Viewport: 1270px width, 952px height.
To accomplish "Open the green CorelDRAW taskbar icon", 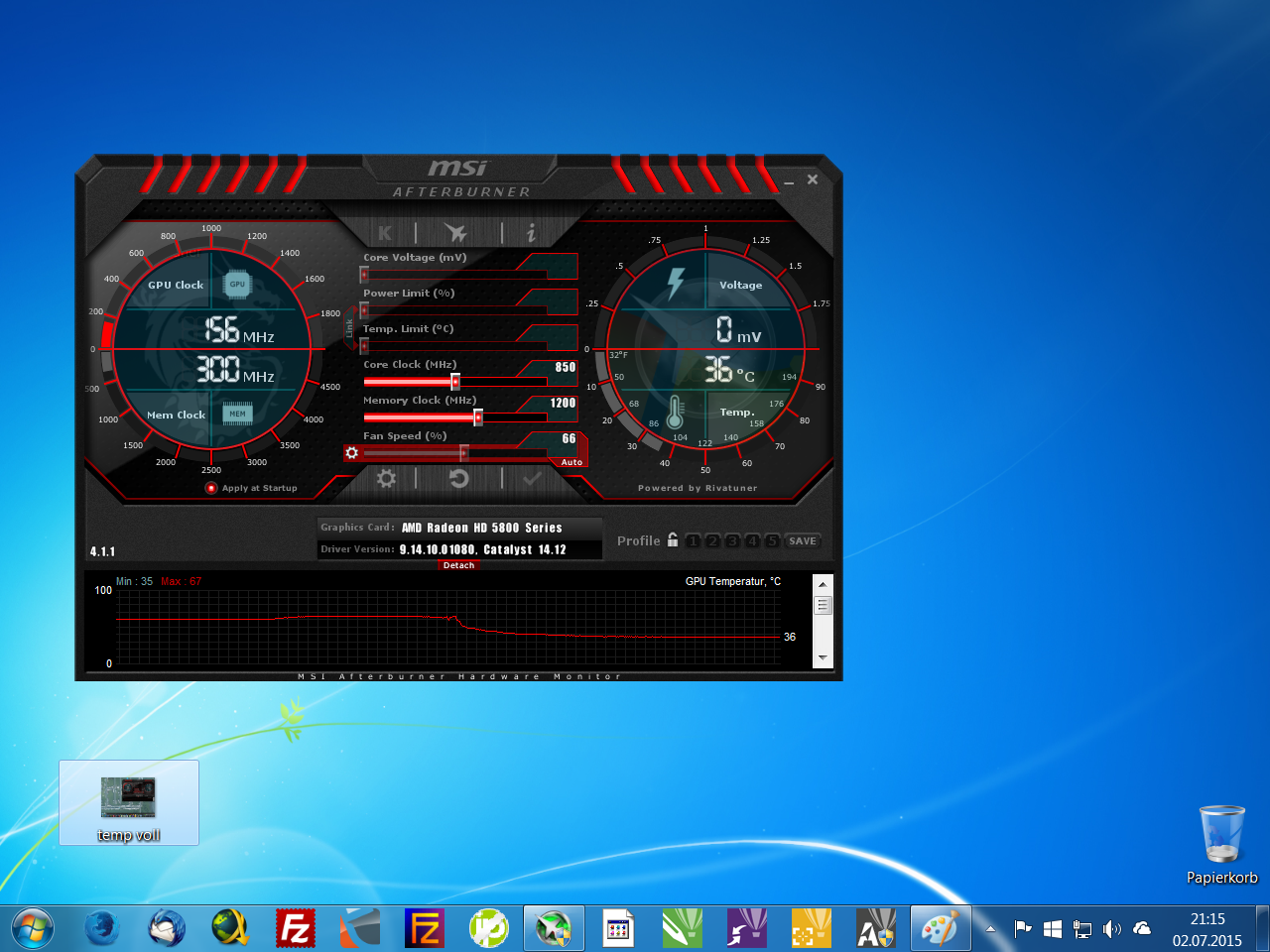I will point(682,929).
